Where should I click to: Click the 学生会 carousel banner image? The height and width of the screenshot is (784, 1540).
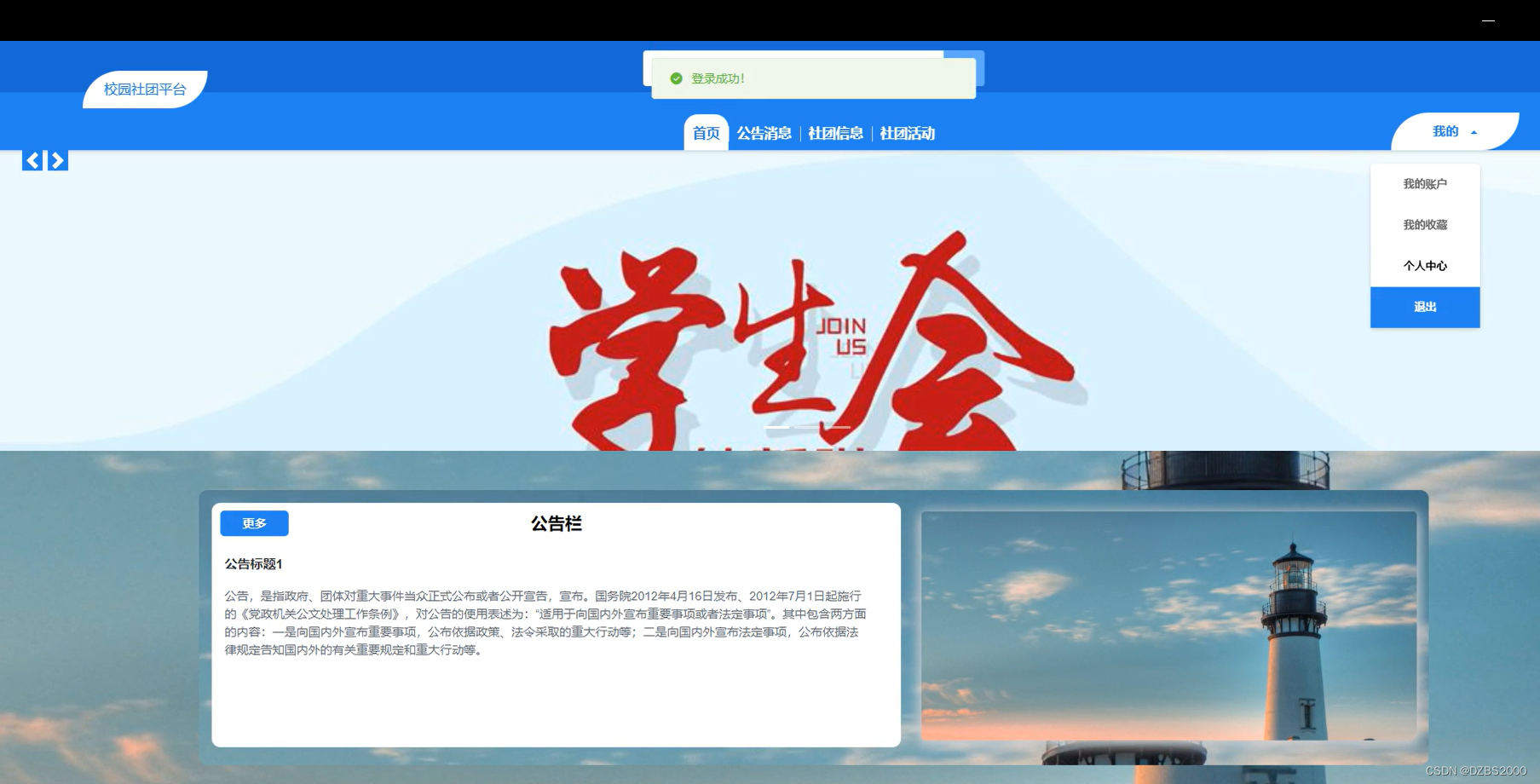pyautogui.click(x=770, y=301)
